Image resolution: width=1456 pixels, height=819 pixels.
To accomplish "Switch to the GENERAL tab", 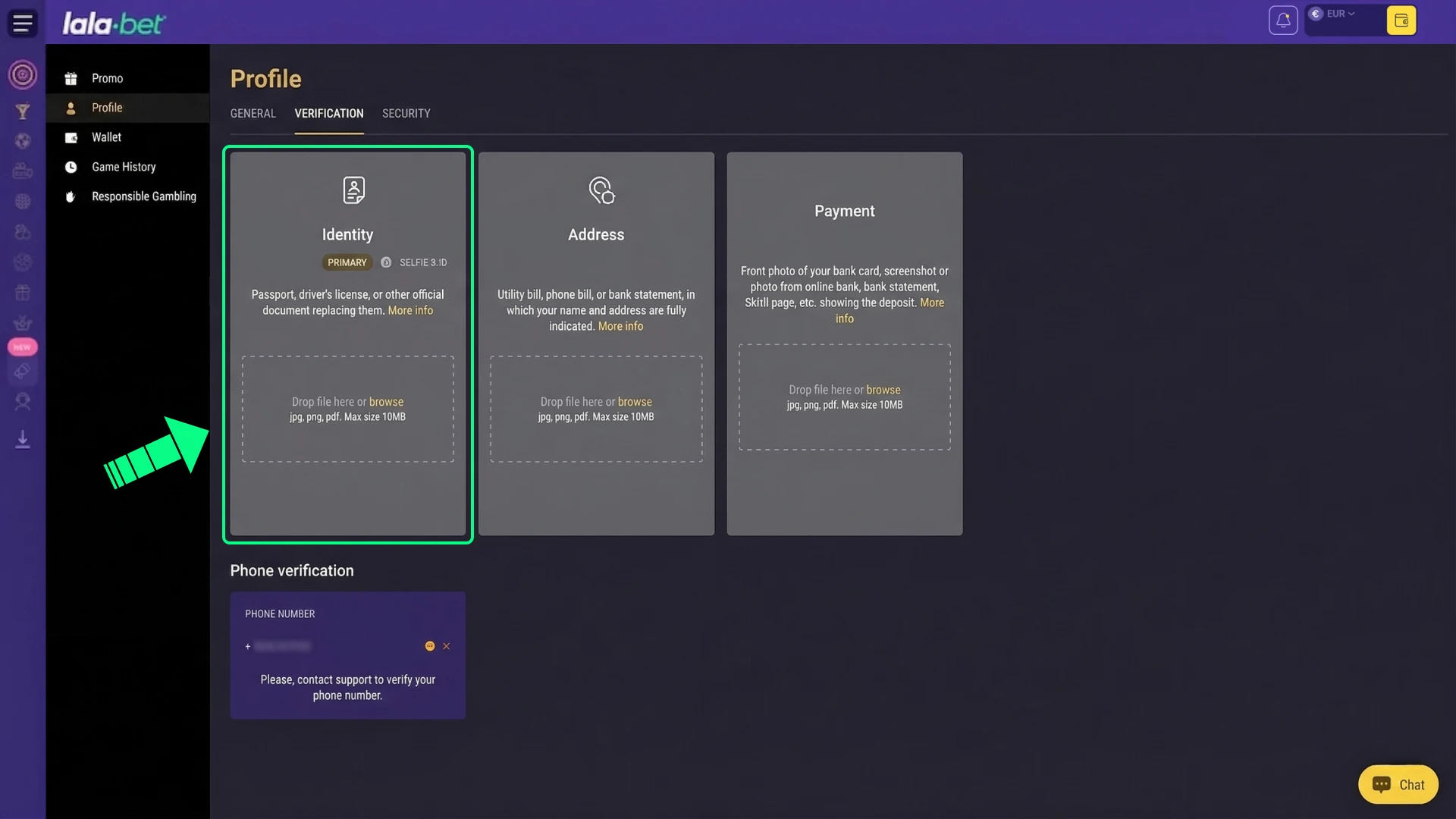I will coord(253,113).
